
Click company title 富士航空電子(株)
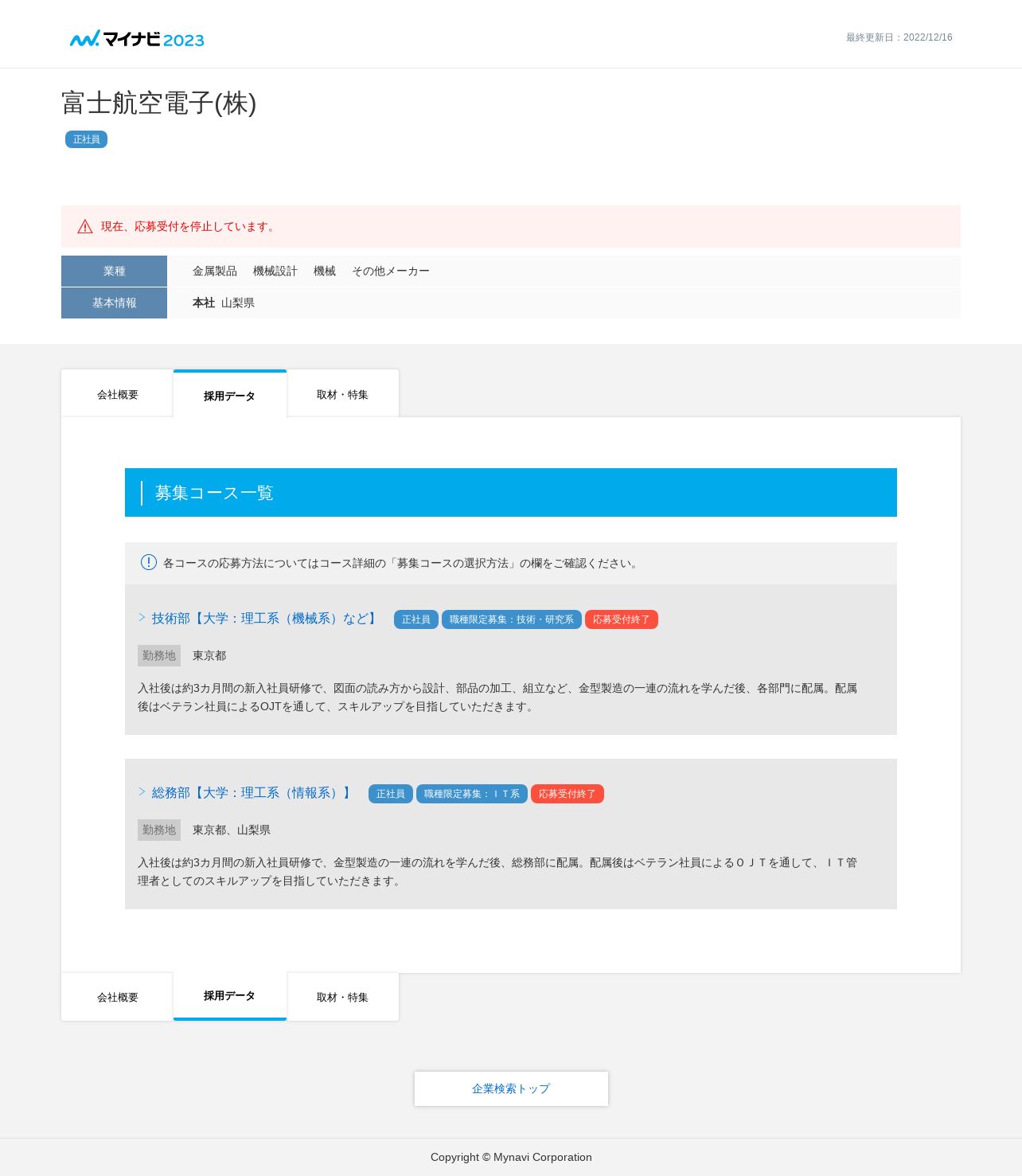[159, 103]
